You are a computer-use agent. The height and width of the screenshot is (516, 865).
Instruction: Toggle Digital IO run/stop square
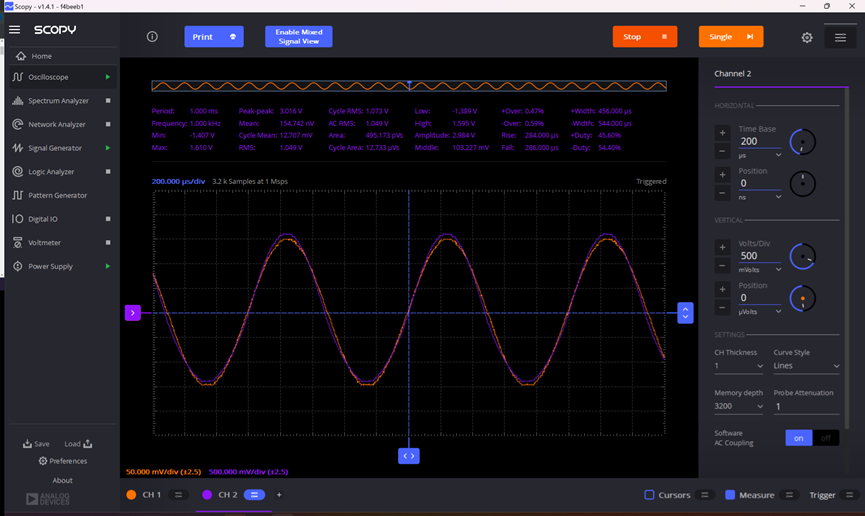pyautogui.click(x=108, y=219)
